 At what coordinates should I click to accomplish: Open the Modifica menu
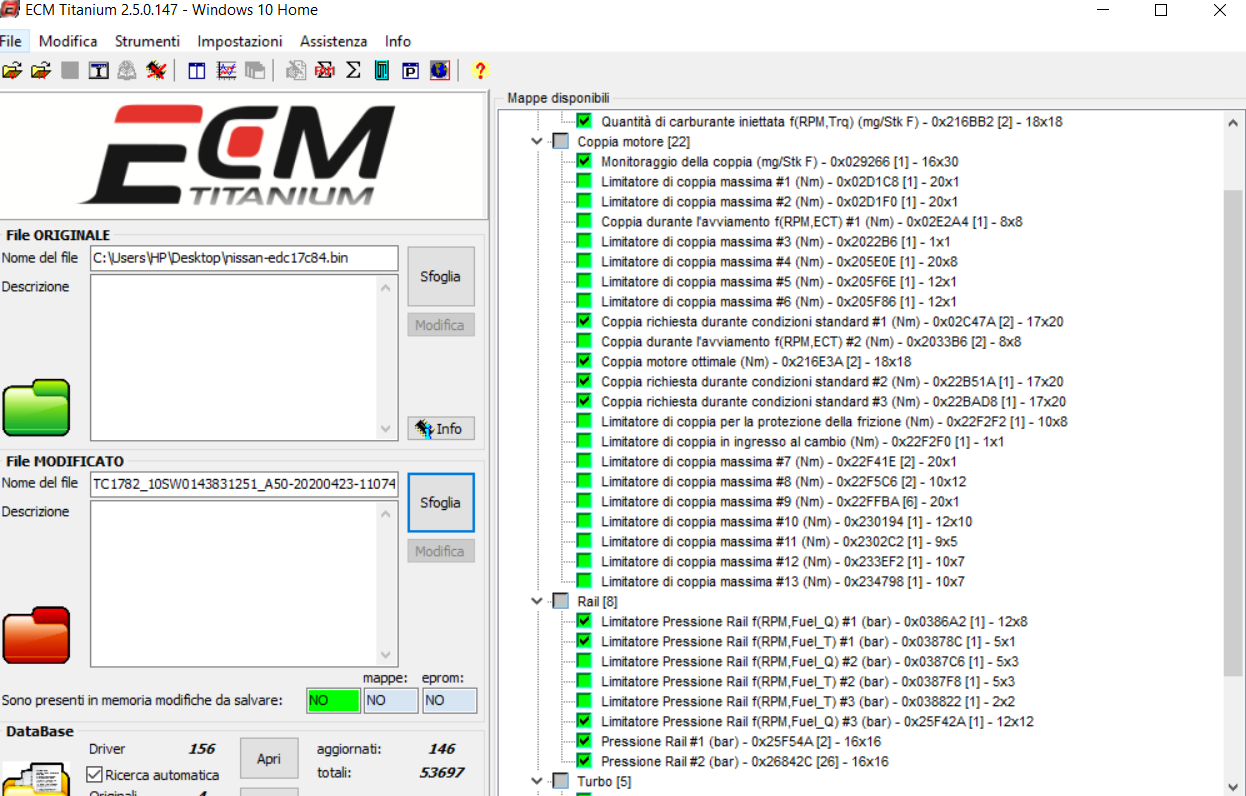(x=68, y=41)
